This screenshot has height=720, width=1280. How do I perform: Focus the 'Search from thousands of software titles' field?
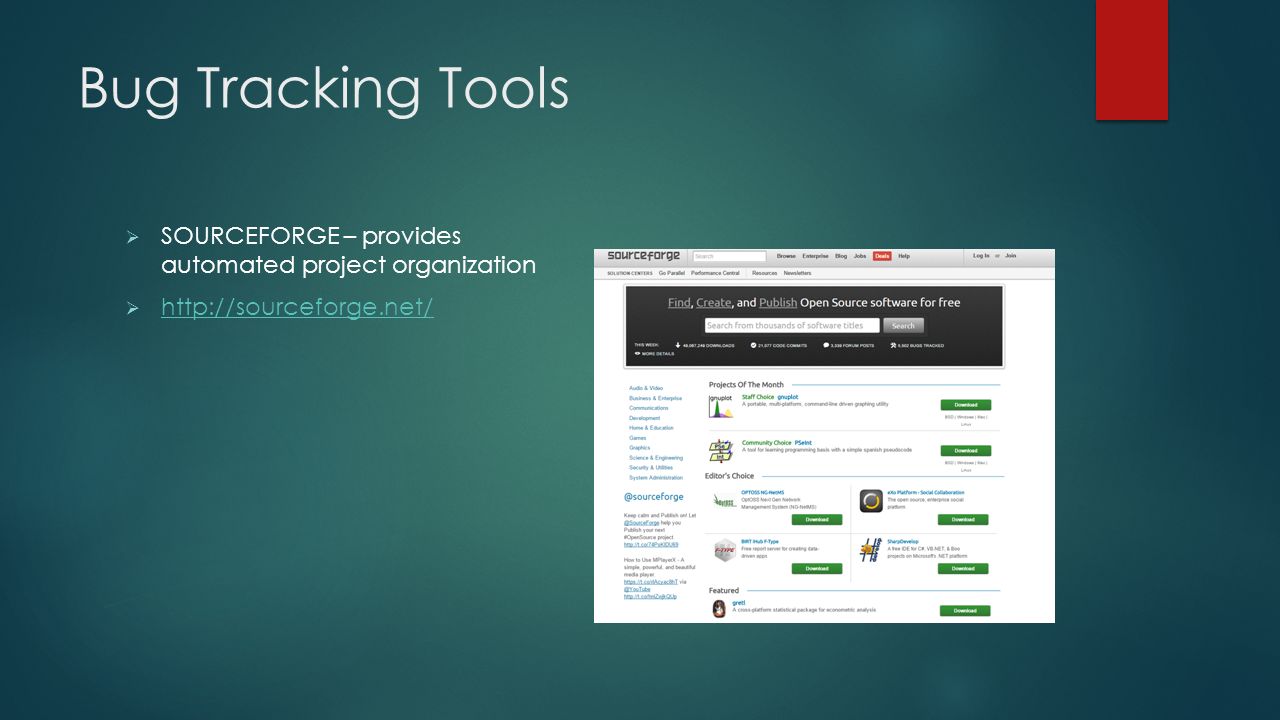792,325
